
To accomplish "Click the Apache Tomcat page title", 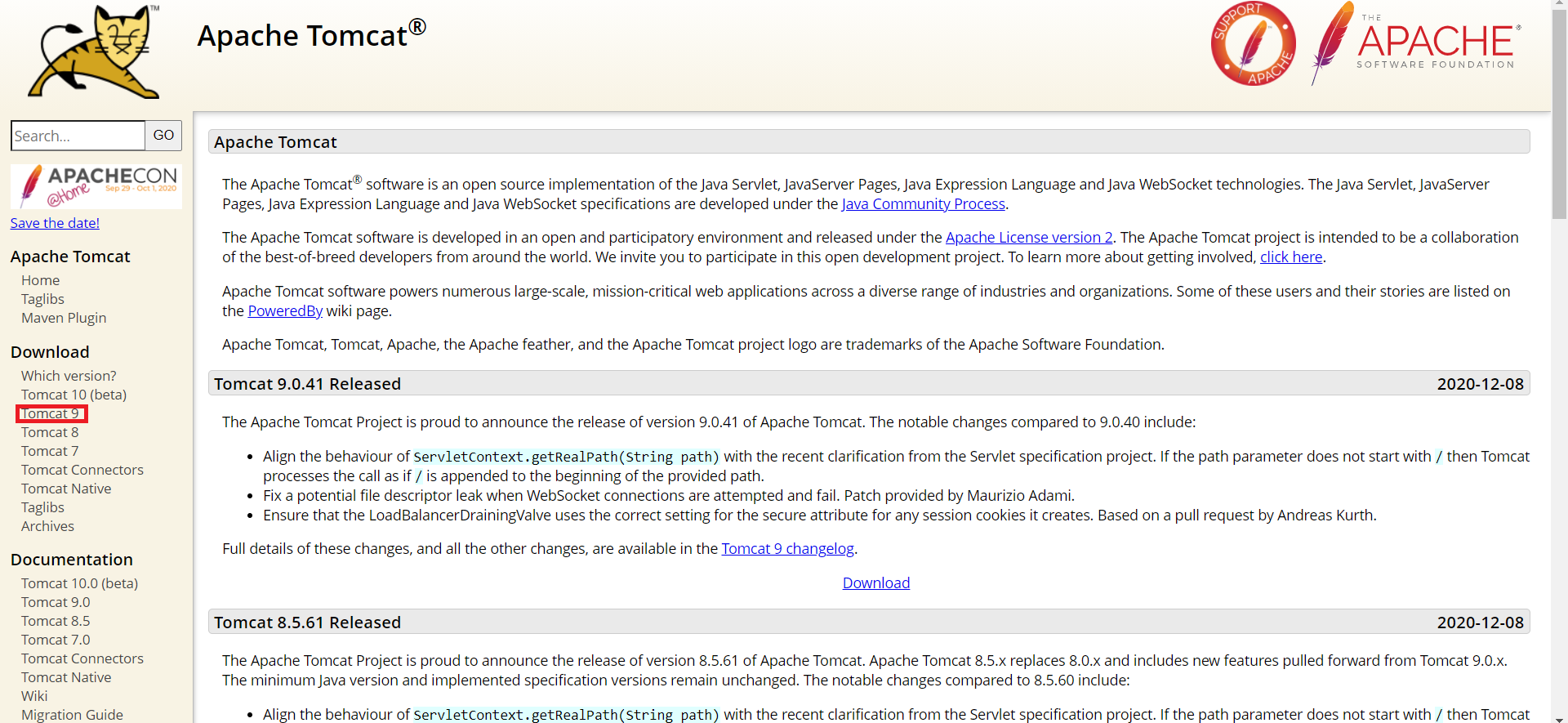I will coord(311,35).
